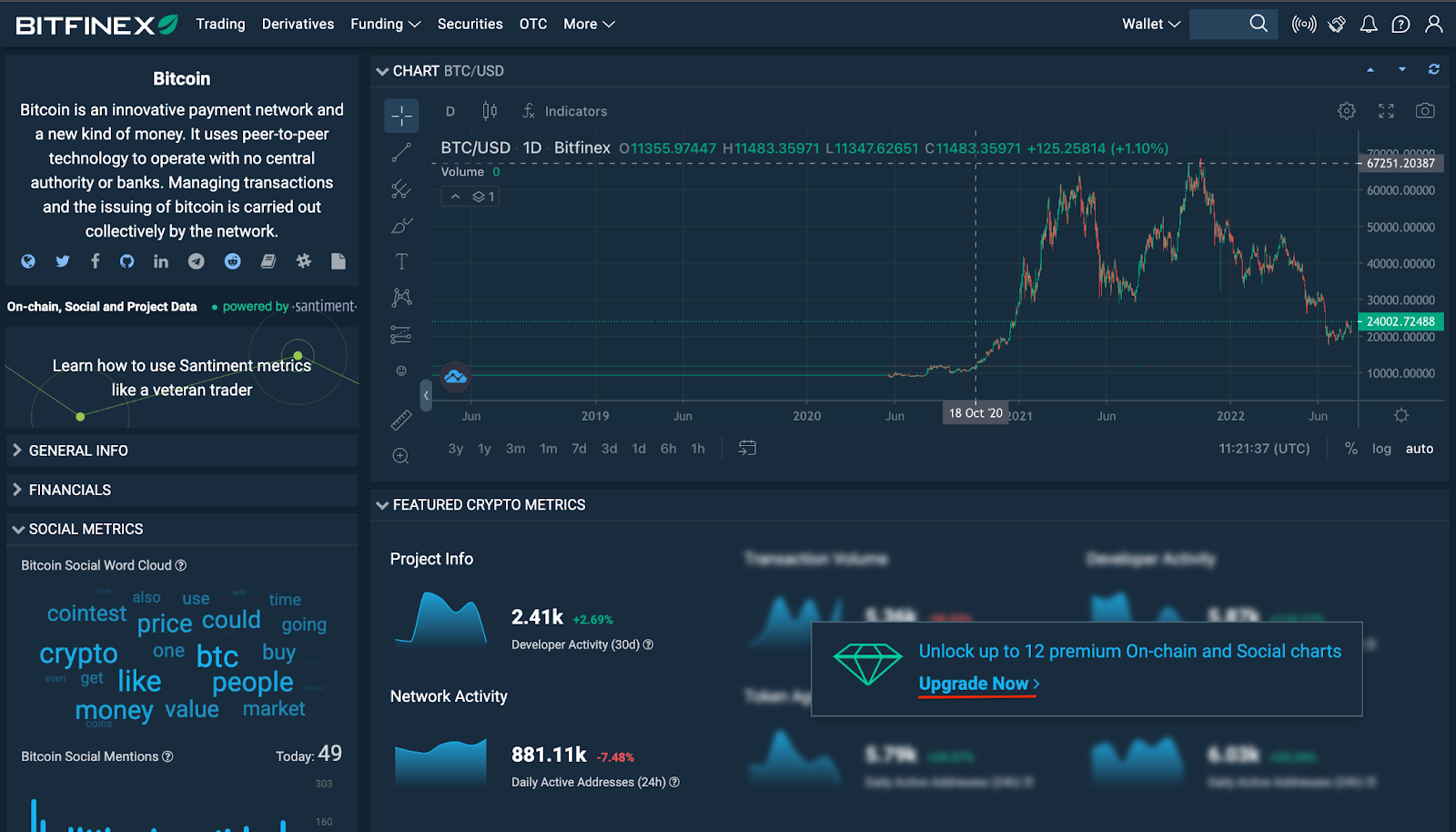The image size is (1456, 832).
Task: Open the emoji icons tool
Action: coord(401,370)
